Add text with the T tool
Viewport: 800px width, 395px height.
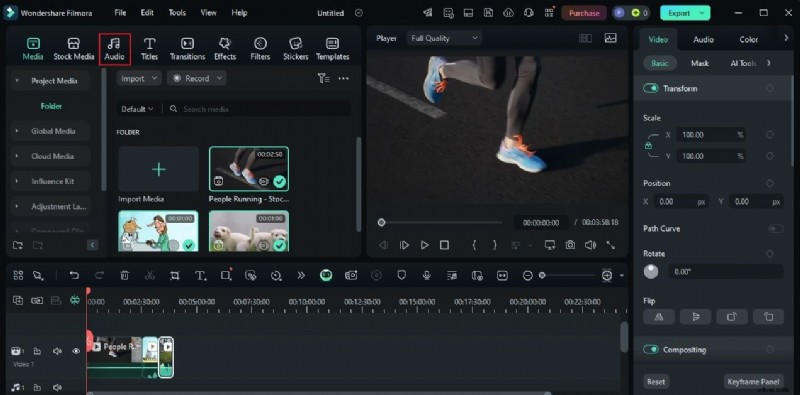pos(201,276)
